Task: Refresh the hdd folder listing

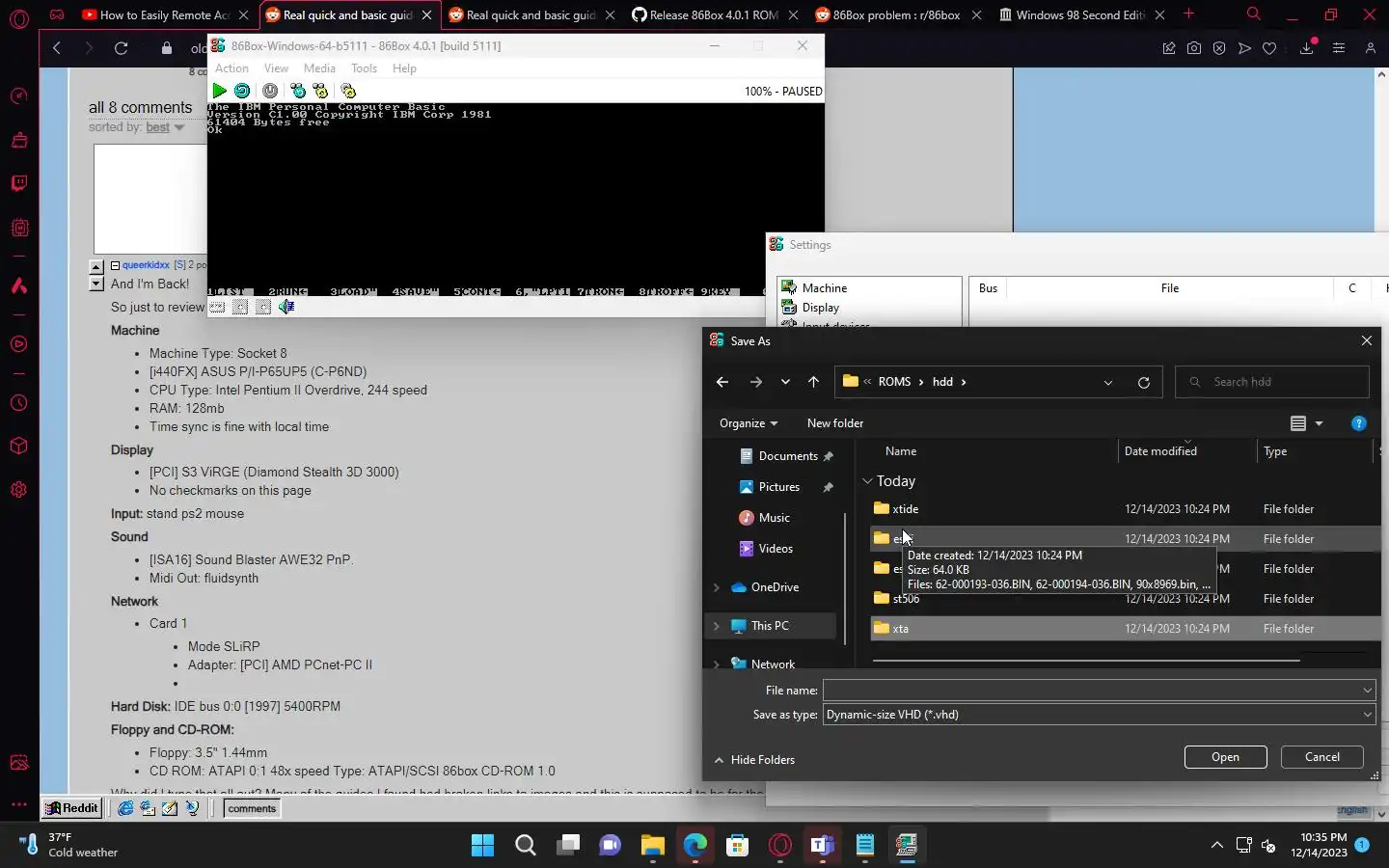Action: 1143,382
